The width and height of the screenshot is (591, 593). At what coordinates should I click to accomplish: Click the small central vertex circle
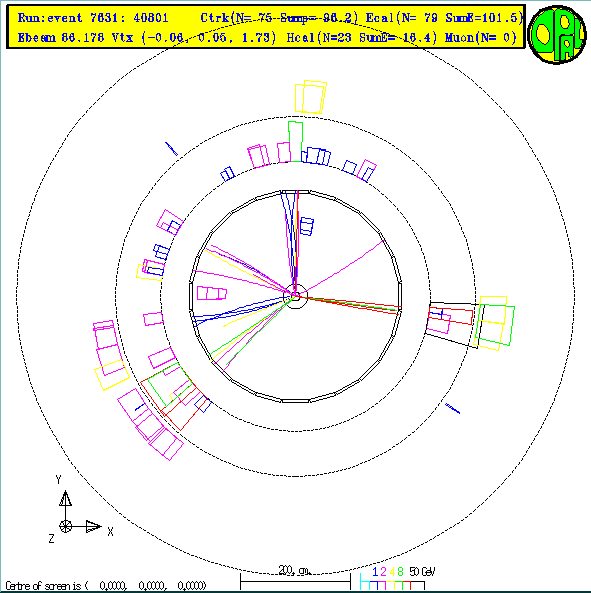[x=295, y=296]
